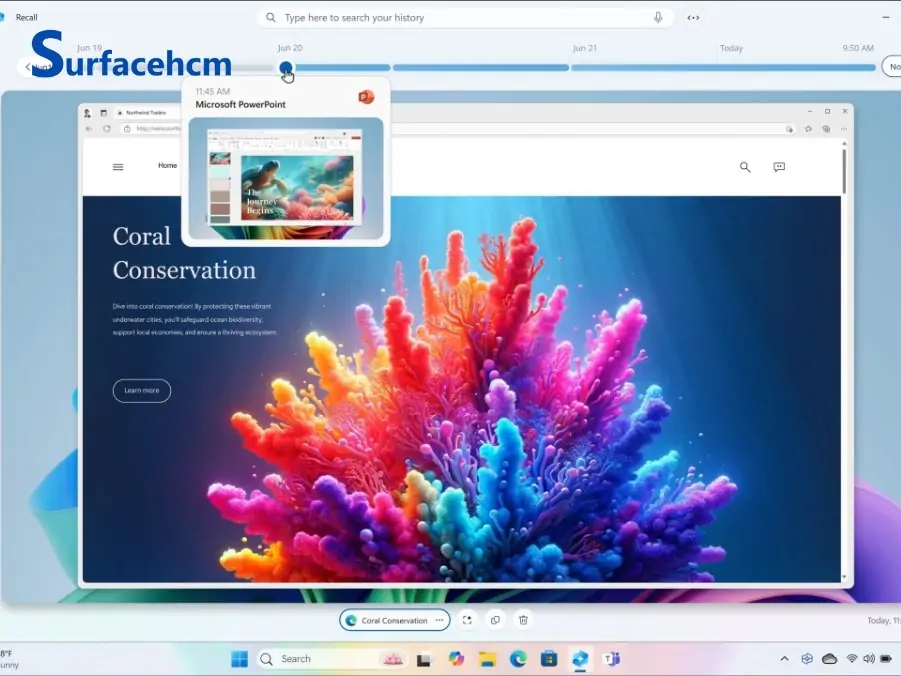Open the Coral Conservation Edge pill button
The width and height of the screenshot is (901, 676).
pyautogui.click(x=394, y=620)
